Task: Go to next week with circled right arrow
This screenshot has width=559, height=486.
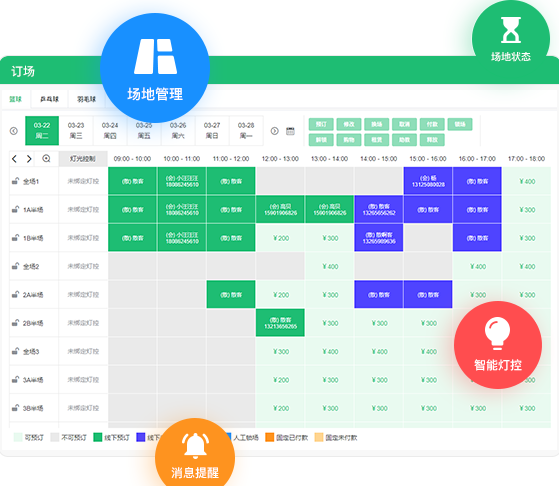Action: 275,131
